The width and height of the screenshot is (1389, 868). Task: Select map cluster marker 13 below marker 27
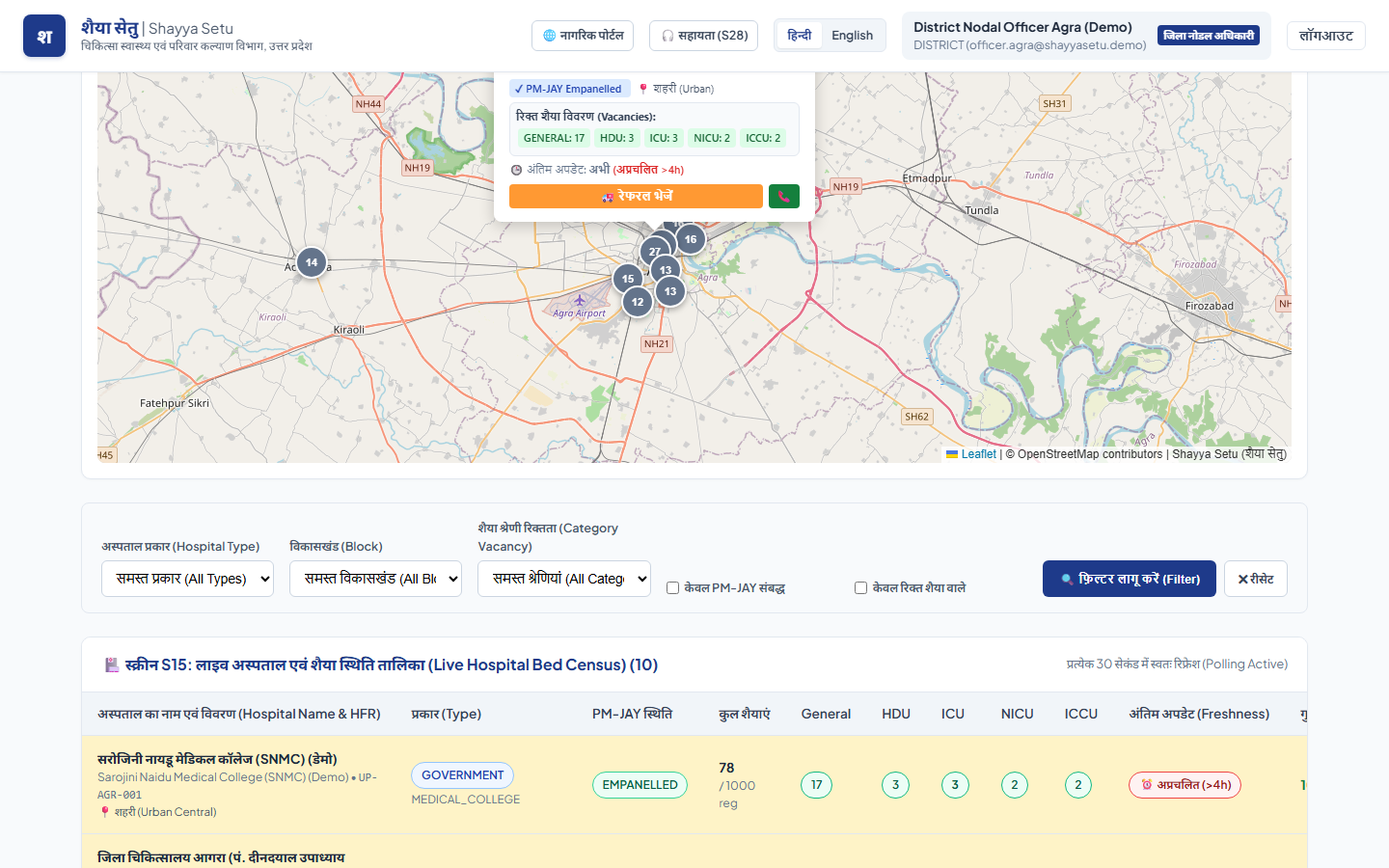pos(666,270)
